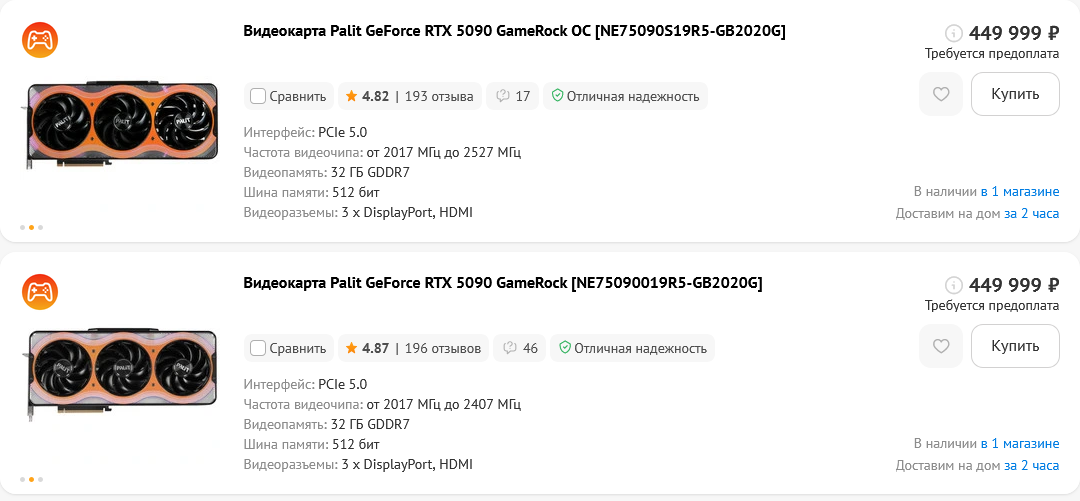Screen dimensions: 1080x501
Task: Open Palit RTX 5090 GameRock OC title link
Action: pyautogui.click(x=514, y=31)
